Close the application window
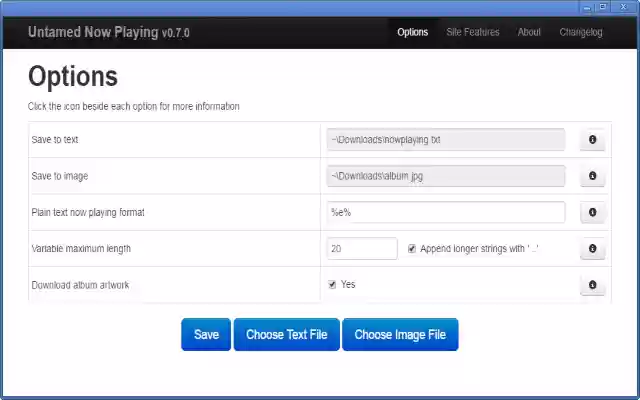The height and width of the screenshot is (400, 640). click(623, 7)
